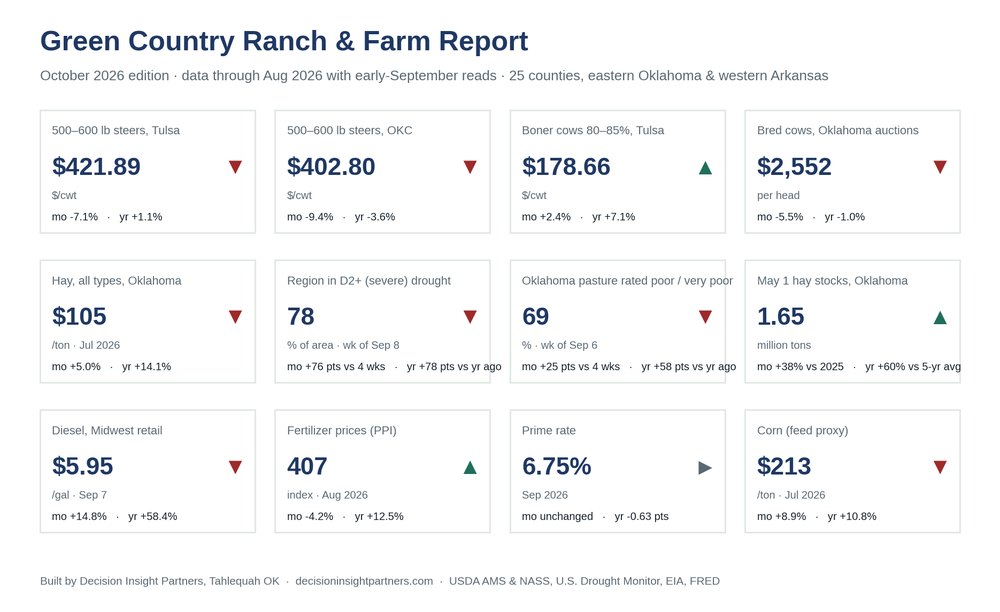This screenshot has height=612, width=1000.
Task: Click the Prime rate 6.75% value
Action: tap(557, 466)
